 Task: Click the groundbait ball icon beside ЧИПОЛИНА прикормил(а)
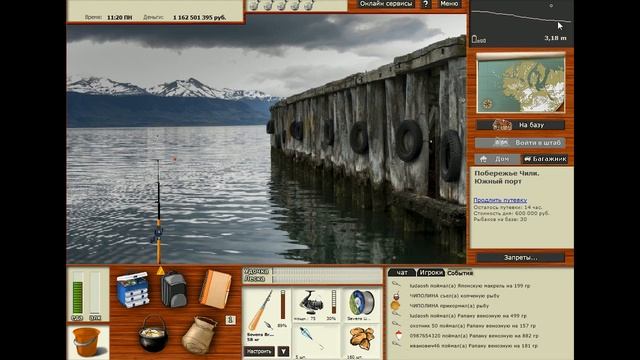click(x=395, y=305)
